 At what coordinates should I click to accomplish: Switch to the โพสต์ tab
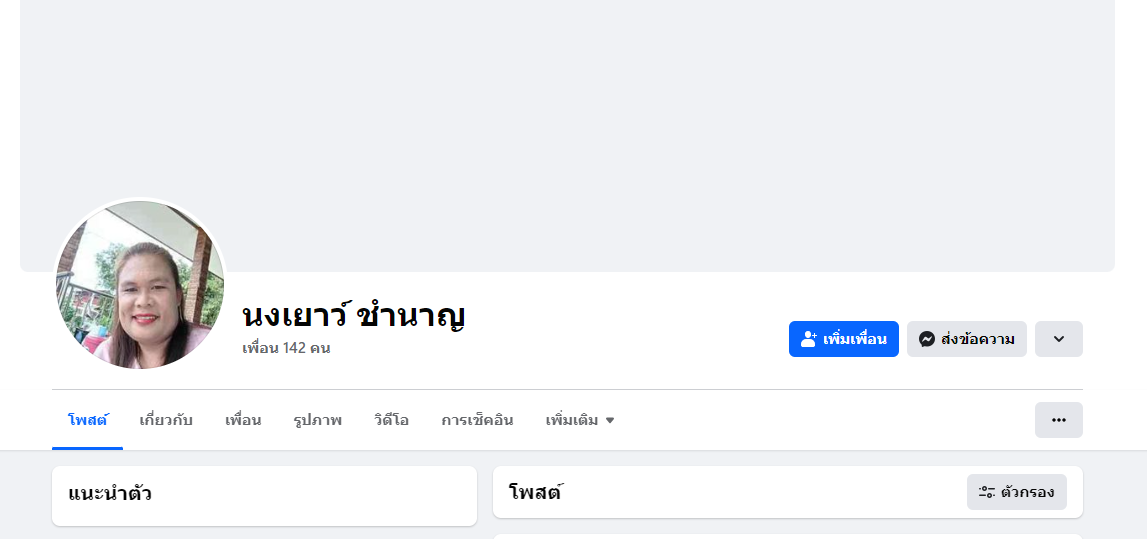click(88, 420)
